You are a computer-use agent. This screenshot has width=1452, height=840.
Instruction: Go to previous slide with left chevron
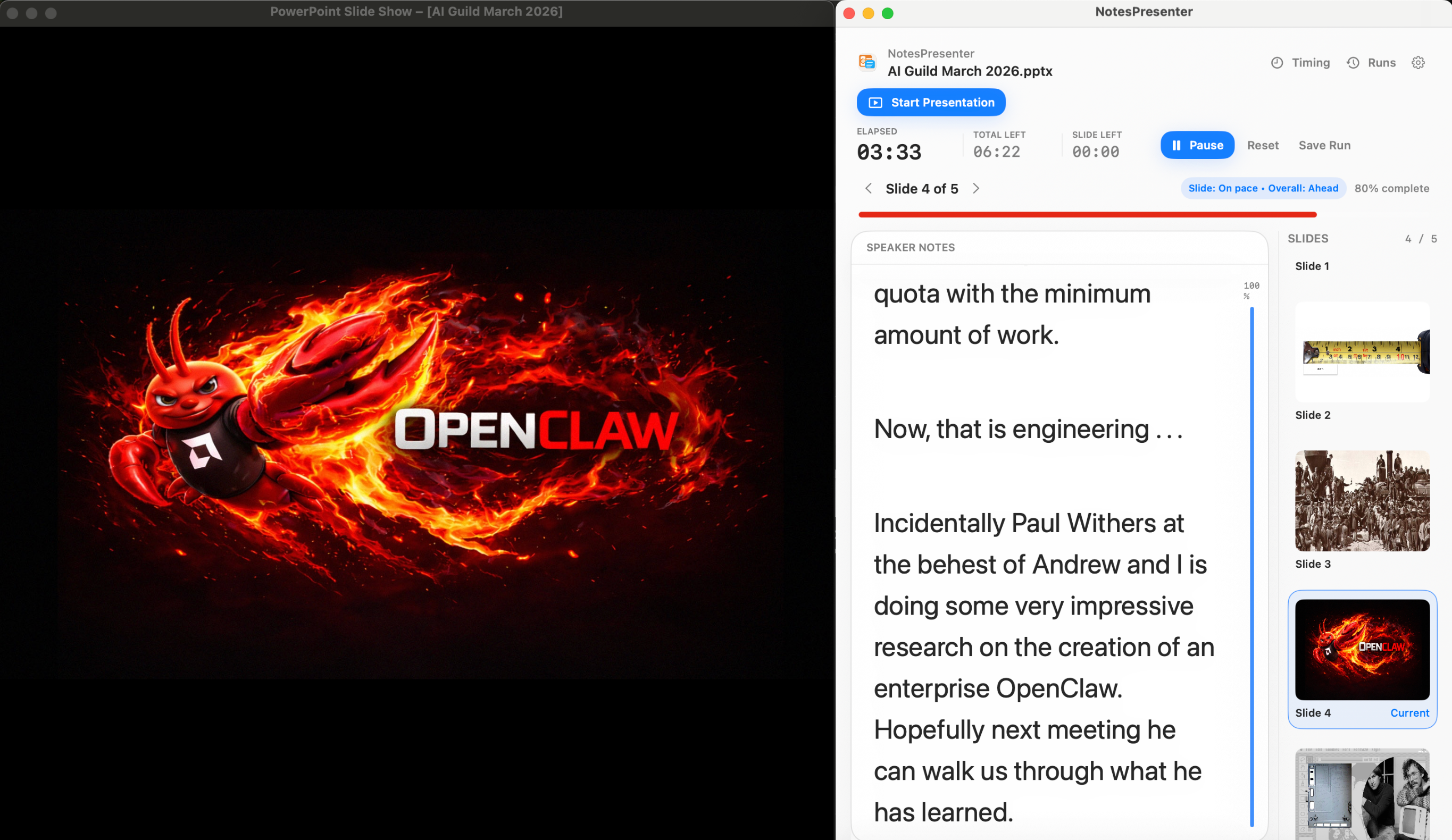[869, 188]
